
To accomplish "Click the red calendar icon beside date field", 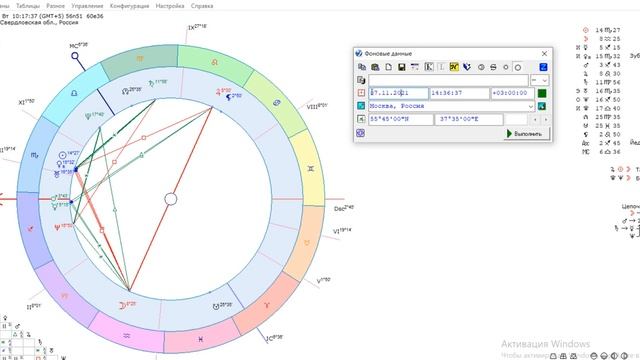I will point(361,93).
